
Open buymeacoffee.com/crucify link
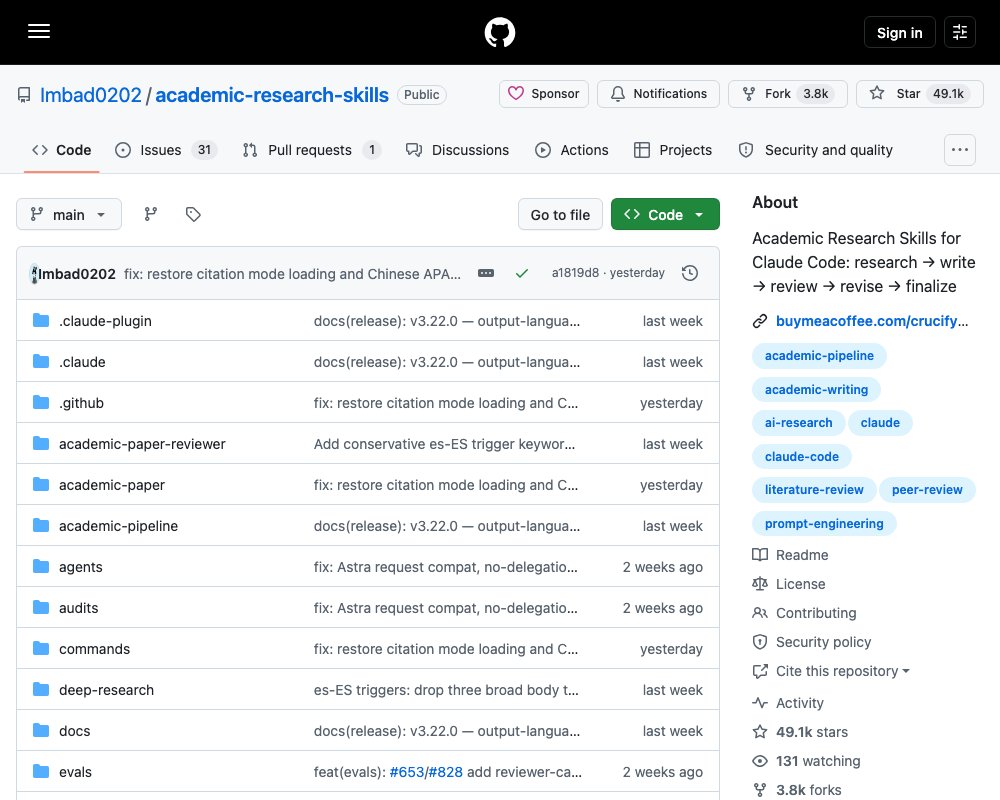point(872,321)
